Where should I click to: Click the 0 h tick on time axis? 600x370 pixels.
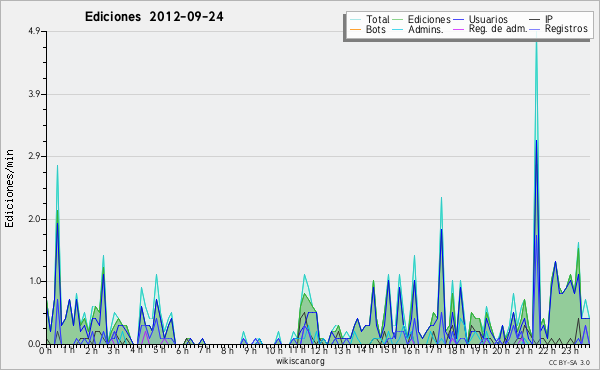point(45,350)
